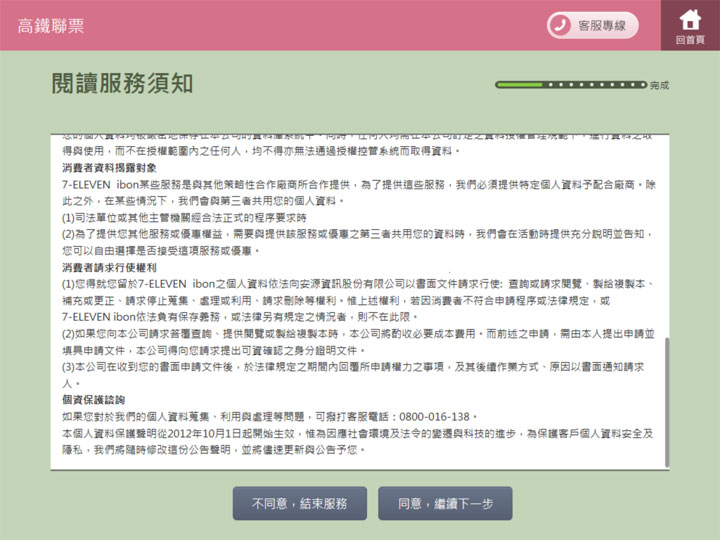Click the dotted unfilled part of progress bar
The image size is (720, 540).
pos(598,85)
